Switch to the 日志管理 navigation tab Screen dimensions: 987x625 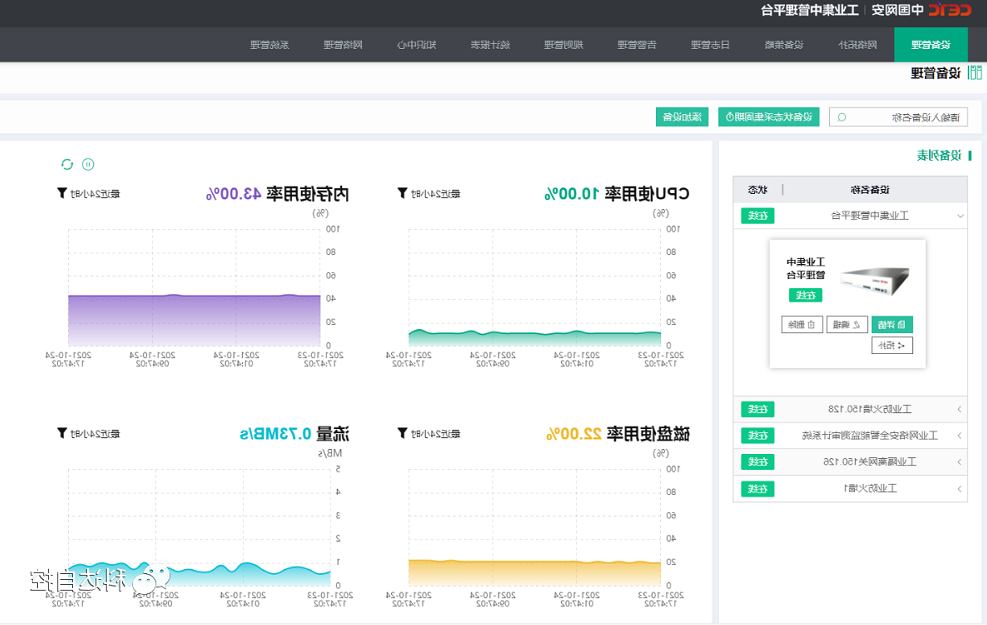pos(711,45)
